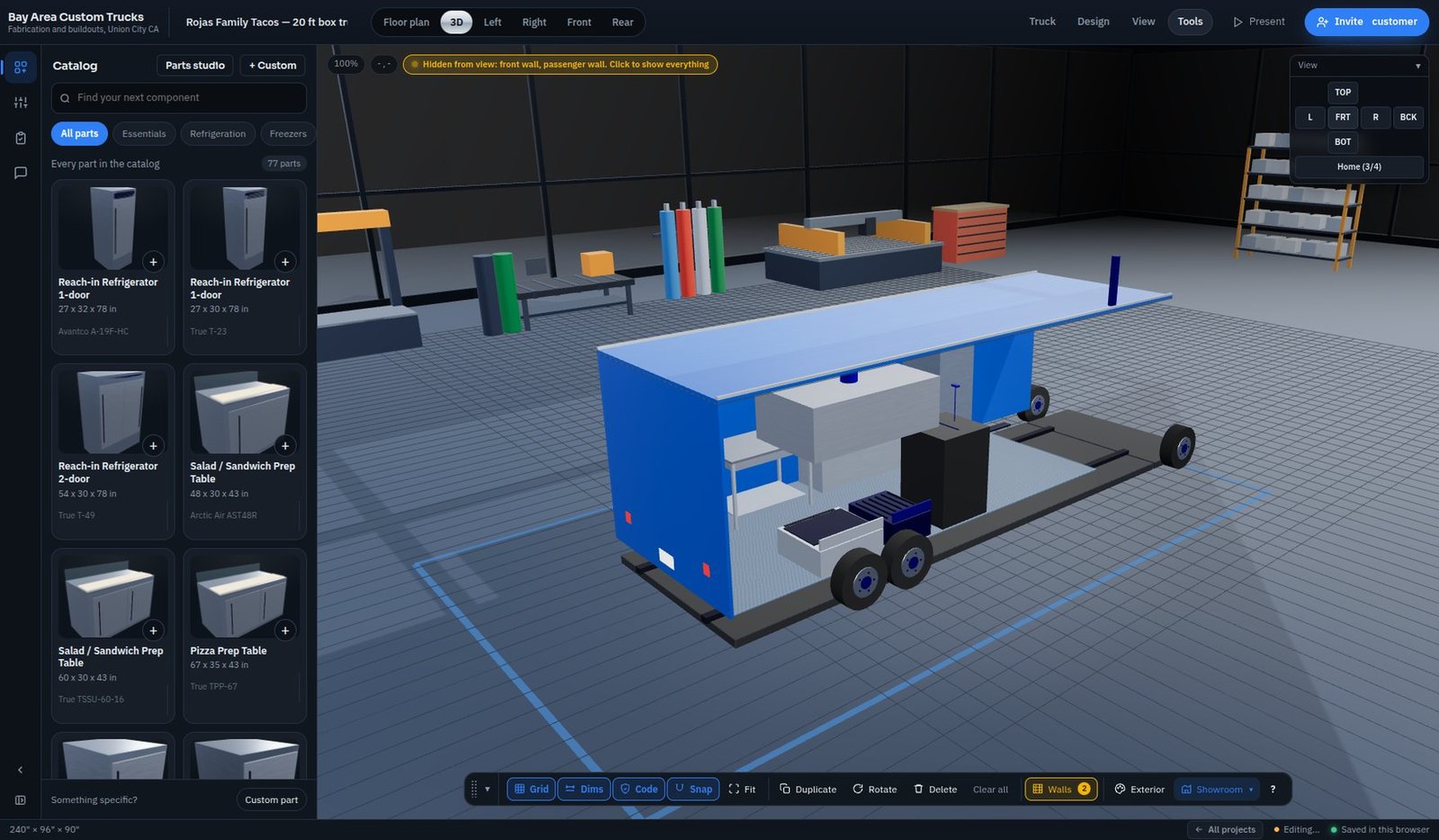Click the panel layout icon at sidebar bottom
Image resolution: width=1439 pixels, height=840 pixels.
pyautogui.click(x=21, y=800)
